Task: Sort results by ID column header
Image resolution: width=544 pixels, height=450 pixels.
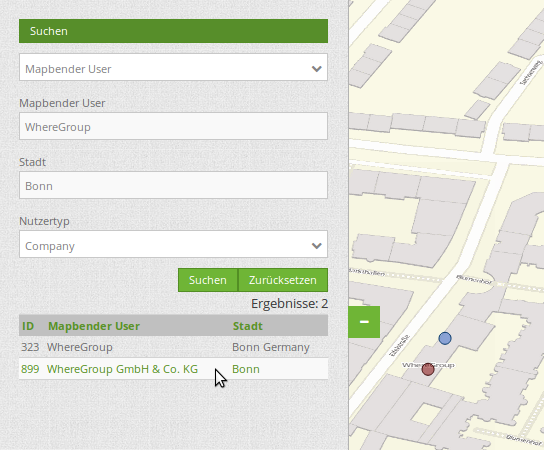Action: tap(28, 326)
